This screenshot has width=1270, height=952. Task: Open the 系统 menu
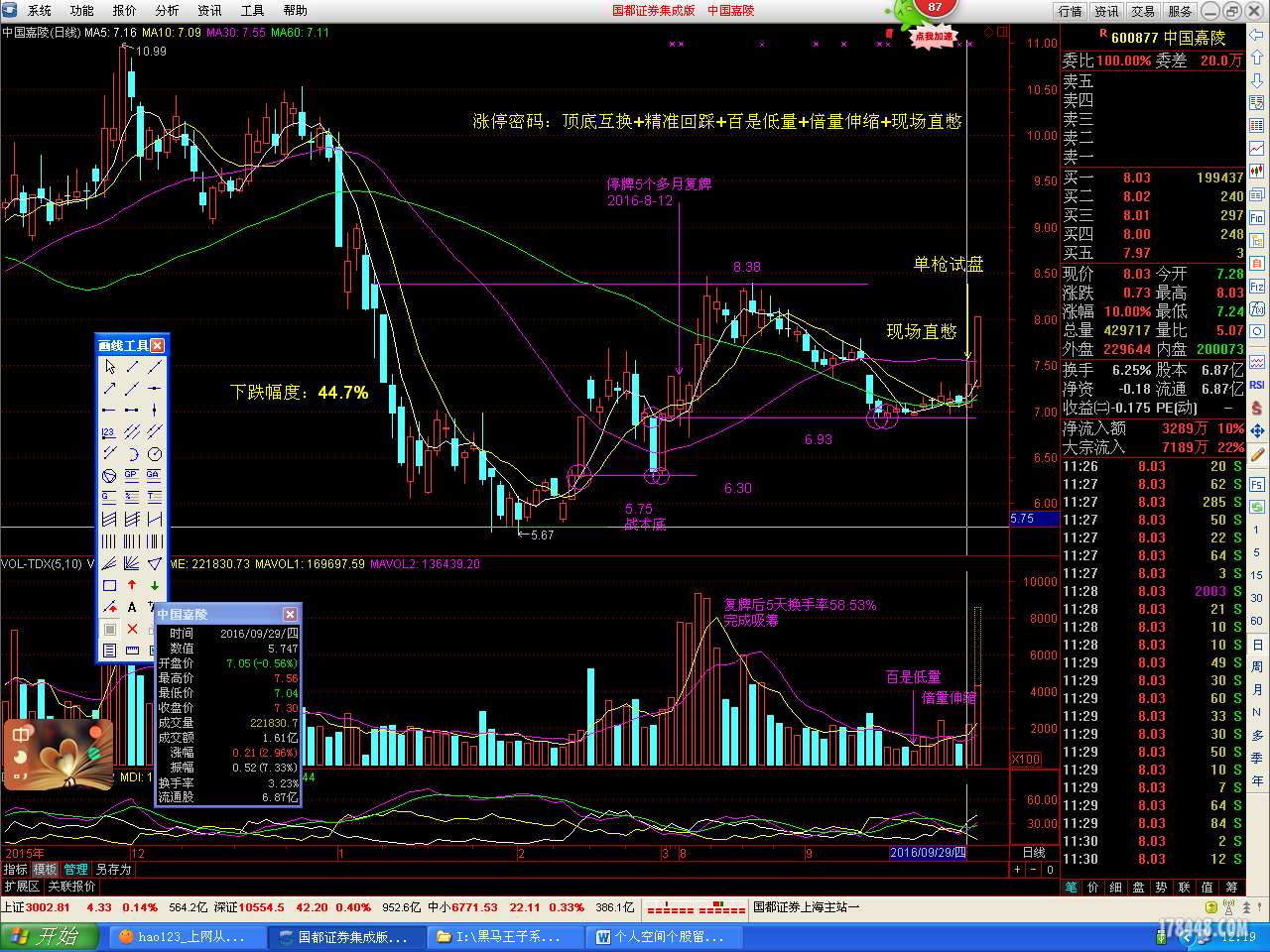tap(40, 10)
